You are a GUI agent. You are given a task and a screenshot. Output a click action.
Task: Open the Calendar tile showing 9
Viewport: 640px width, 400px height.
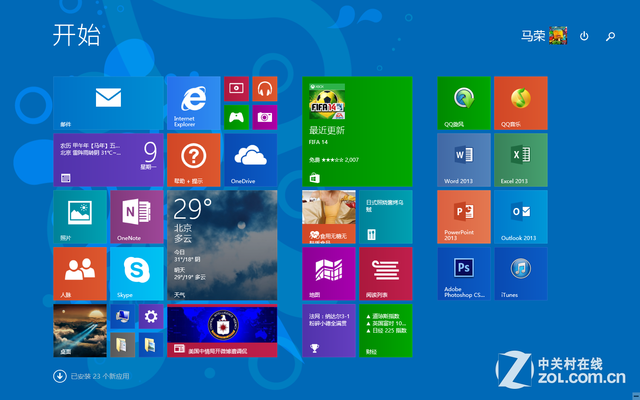click(x=108, y=160)
